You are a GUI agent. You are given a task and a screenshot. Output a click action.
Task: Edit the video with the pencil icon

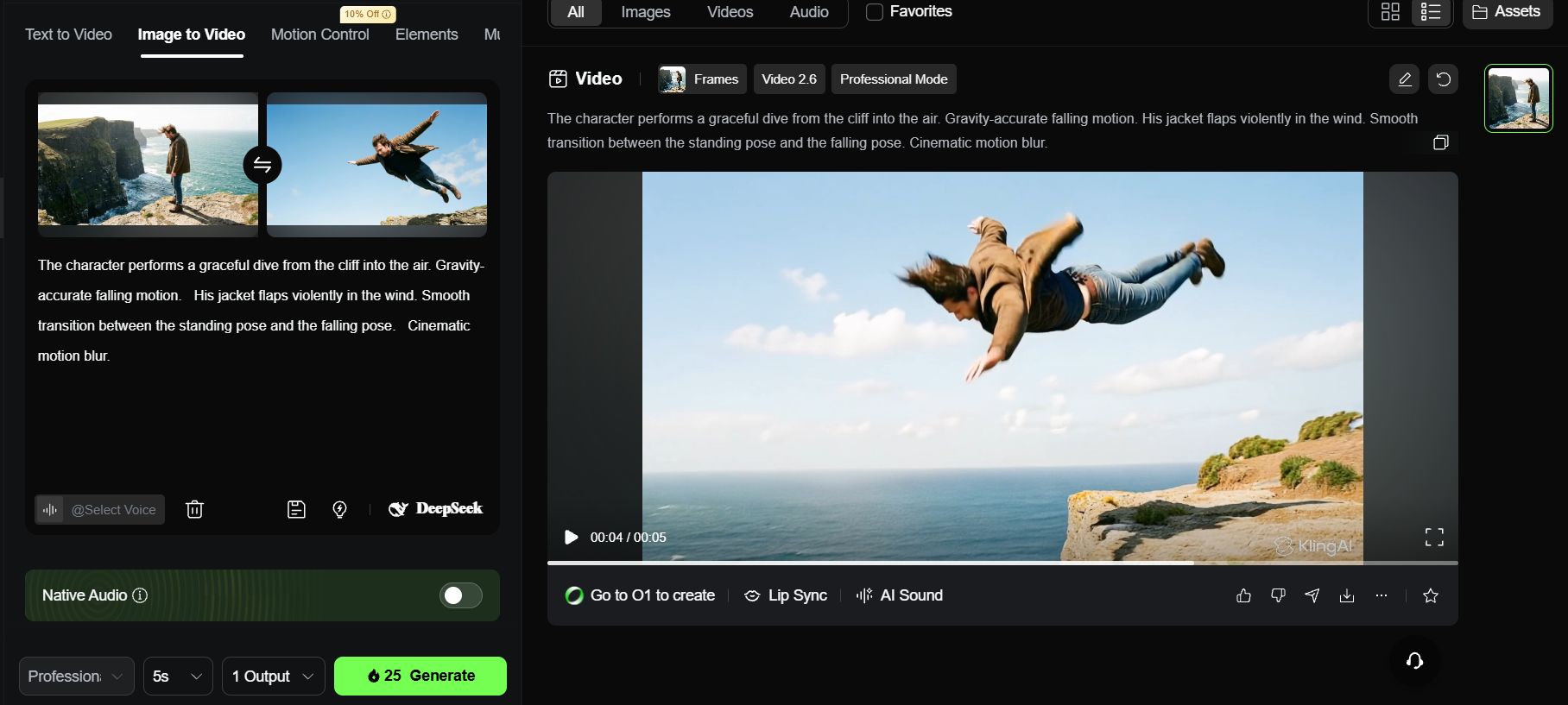click(1405, 79)
